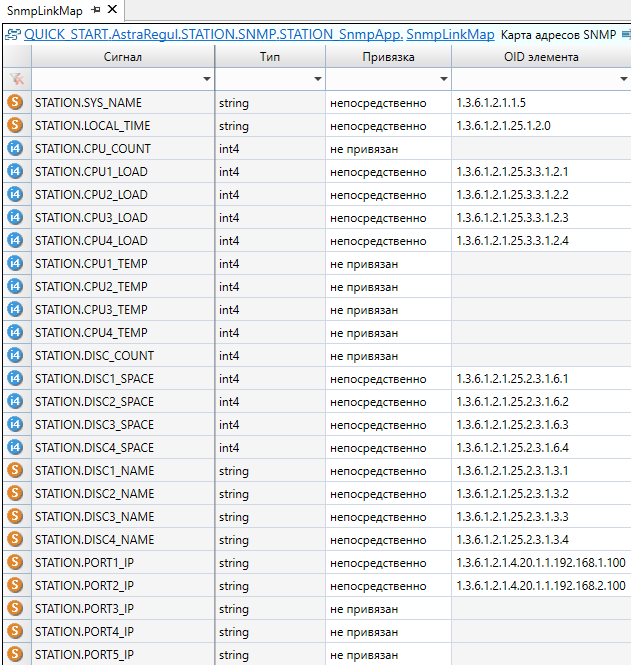Close the SnmpLinkMap tab
631x665 pixels.
tap(112, 10)
